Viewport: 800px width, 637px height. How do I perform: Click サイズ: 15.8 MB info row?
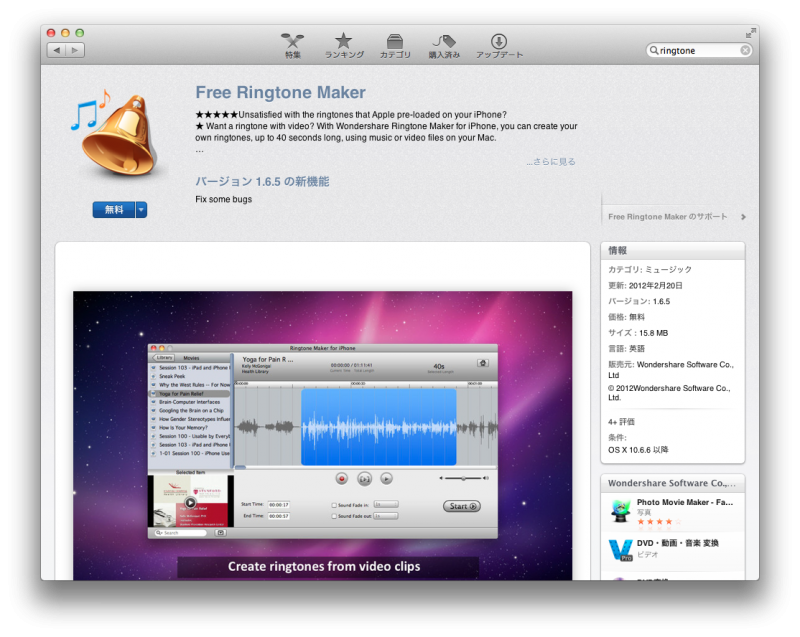tap(638, 333)
